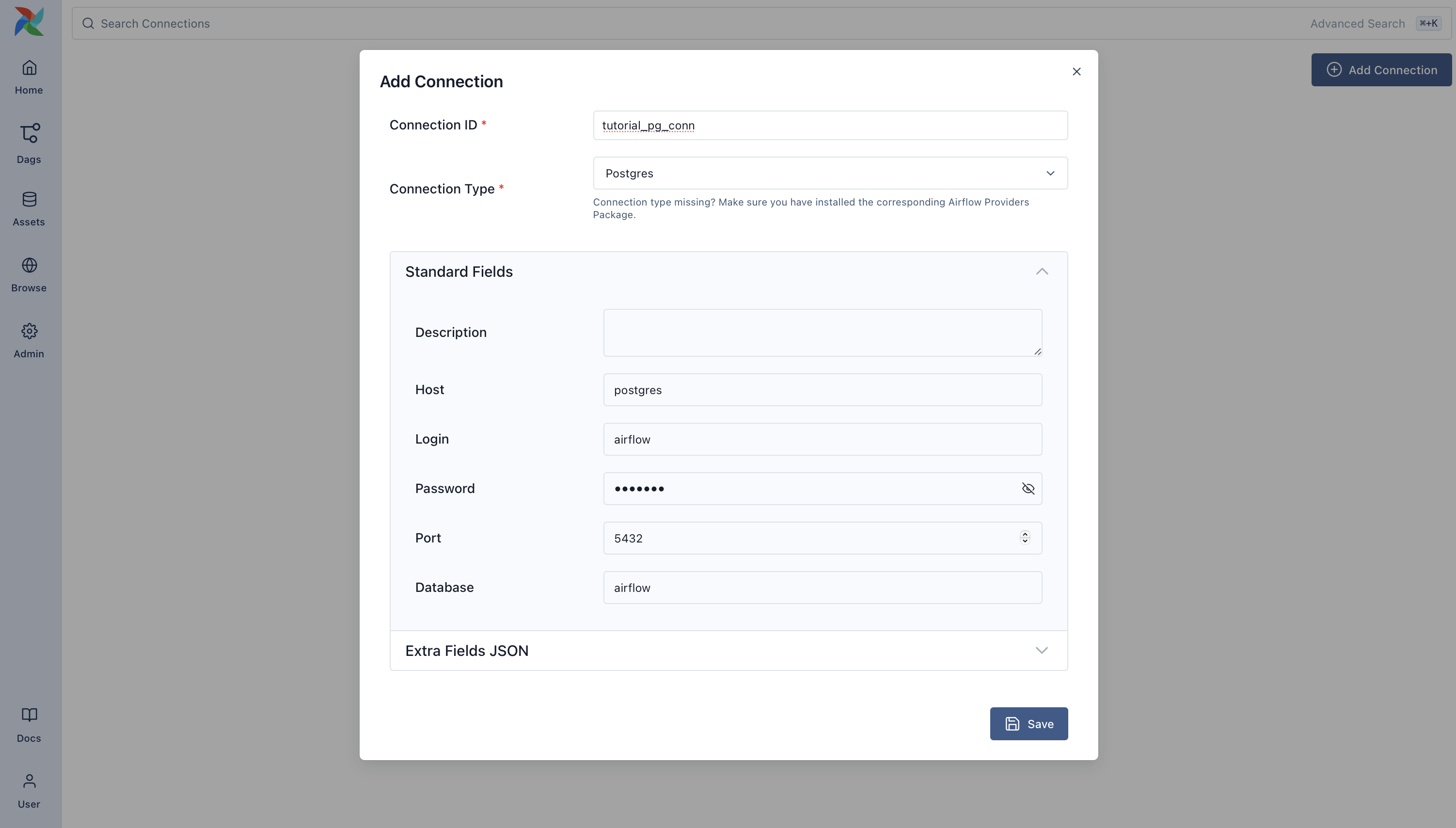
Task: Toggle password visibility off
Action: point(1028,488)
